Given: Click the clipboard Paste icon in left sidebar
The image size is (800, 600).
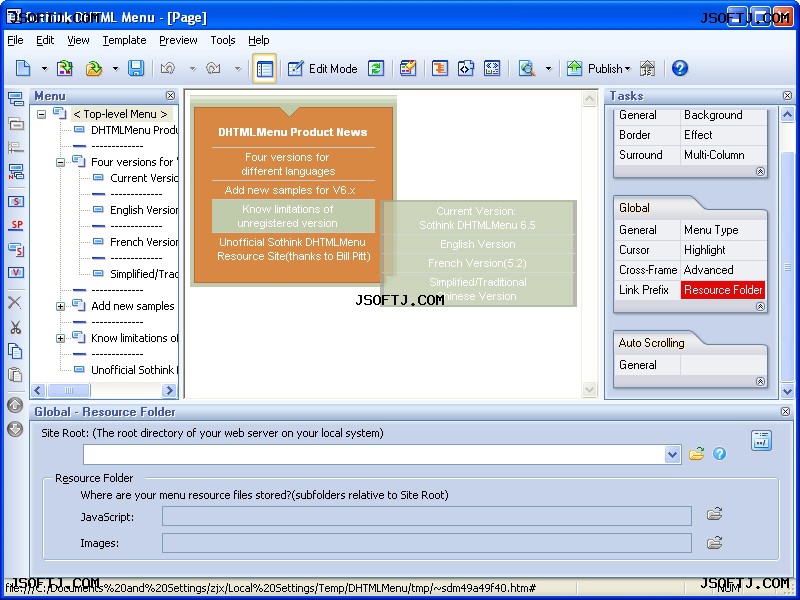Looking at the screenshot, I should 15,374.
